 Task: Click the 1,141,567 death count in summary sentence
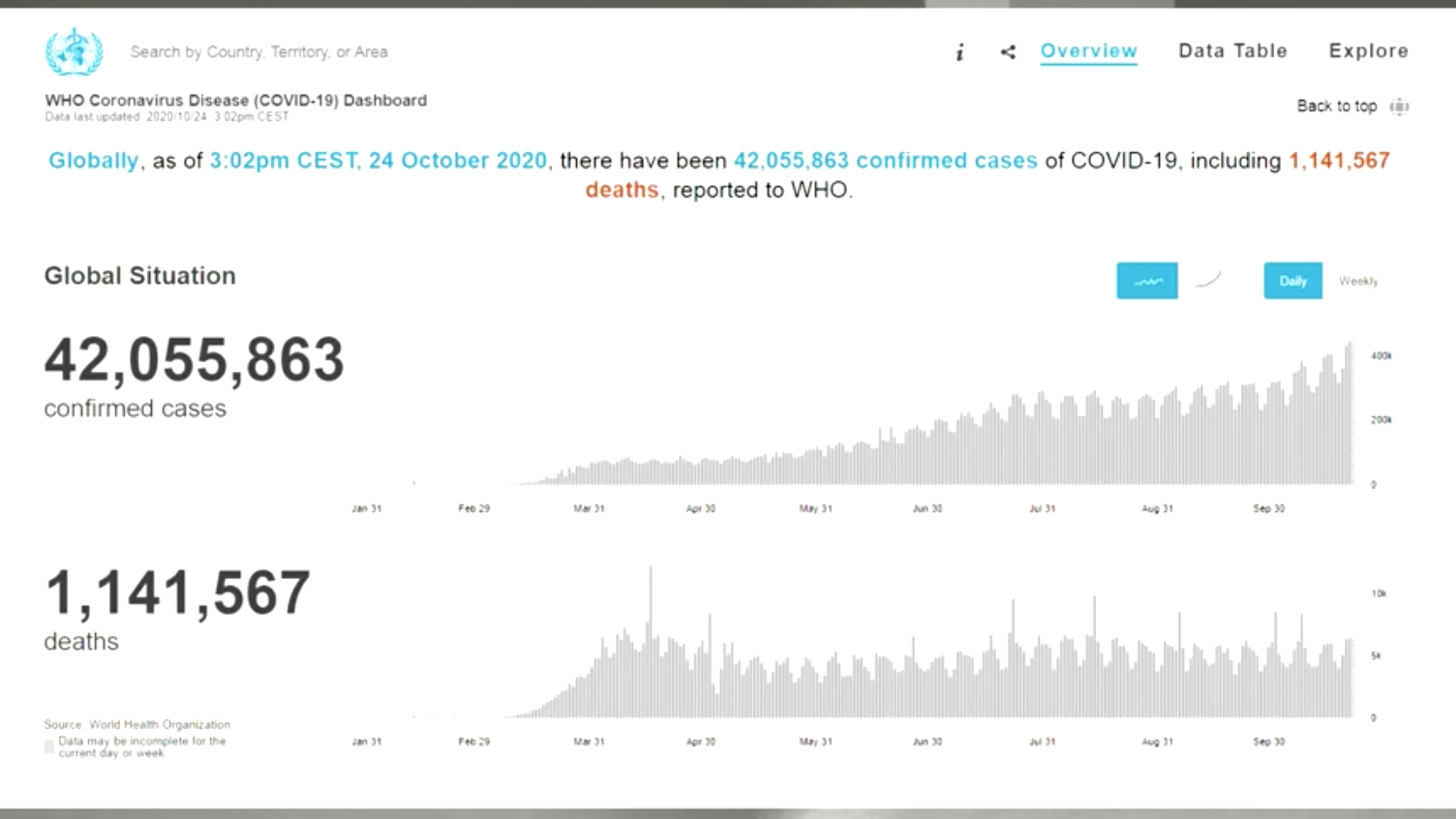click(x=1339, y=161)
